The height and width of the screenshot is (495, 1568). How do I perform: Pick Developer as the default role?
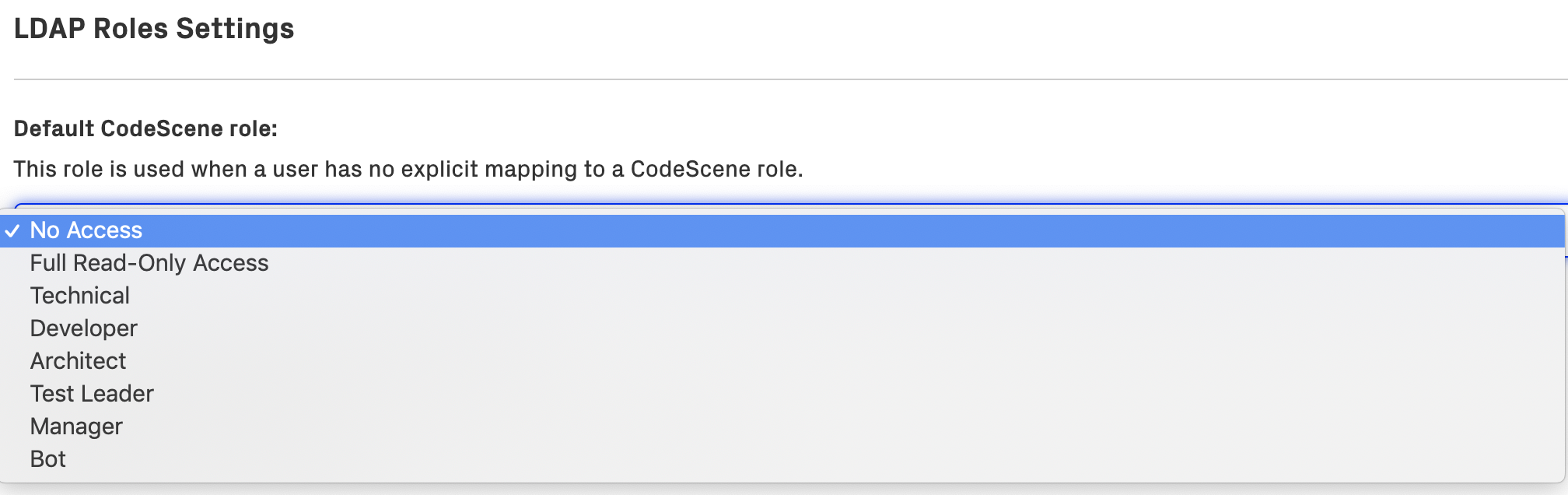click(x=83, y=329)
